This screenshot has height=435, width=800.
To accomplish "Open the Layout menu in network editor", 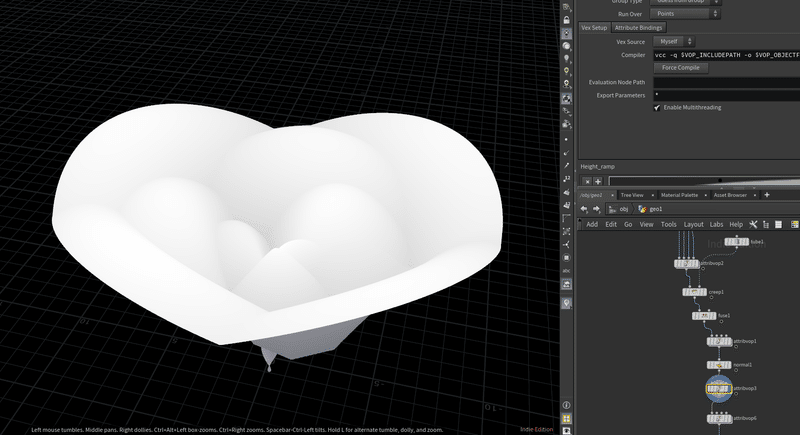I will [693, 224].
